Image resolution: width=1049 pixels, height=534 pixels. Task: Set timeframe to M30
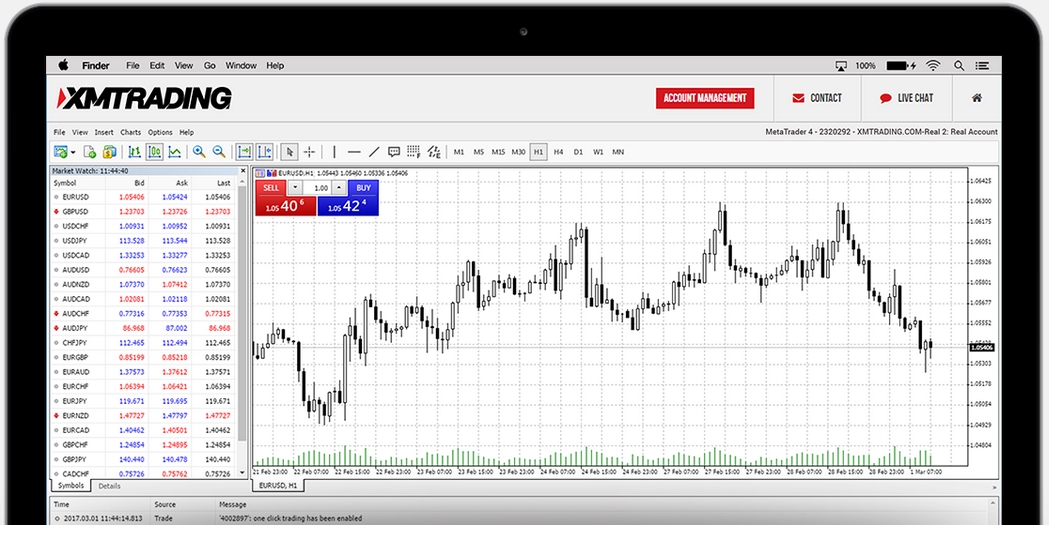tap(518, 152)
